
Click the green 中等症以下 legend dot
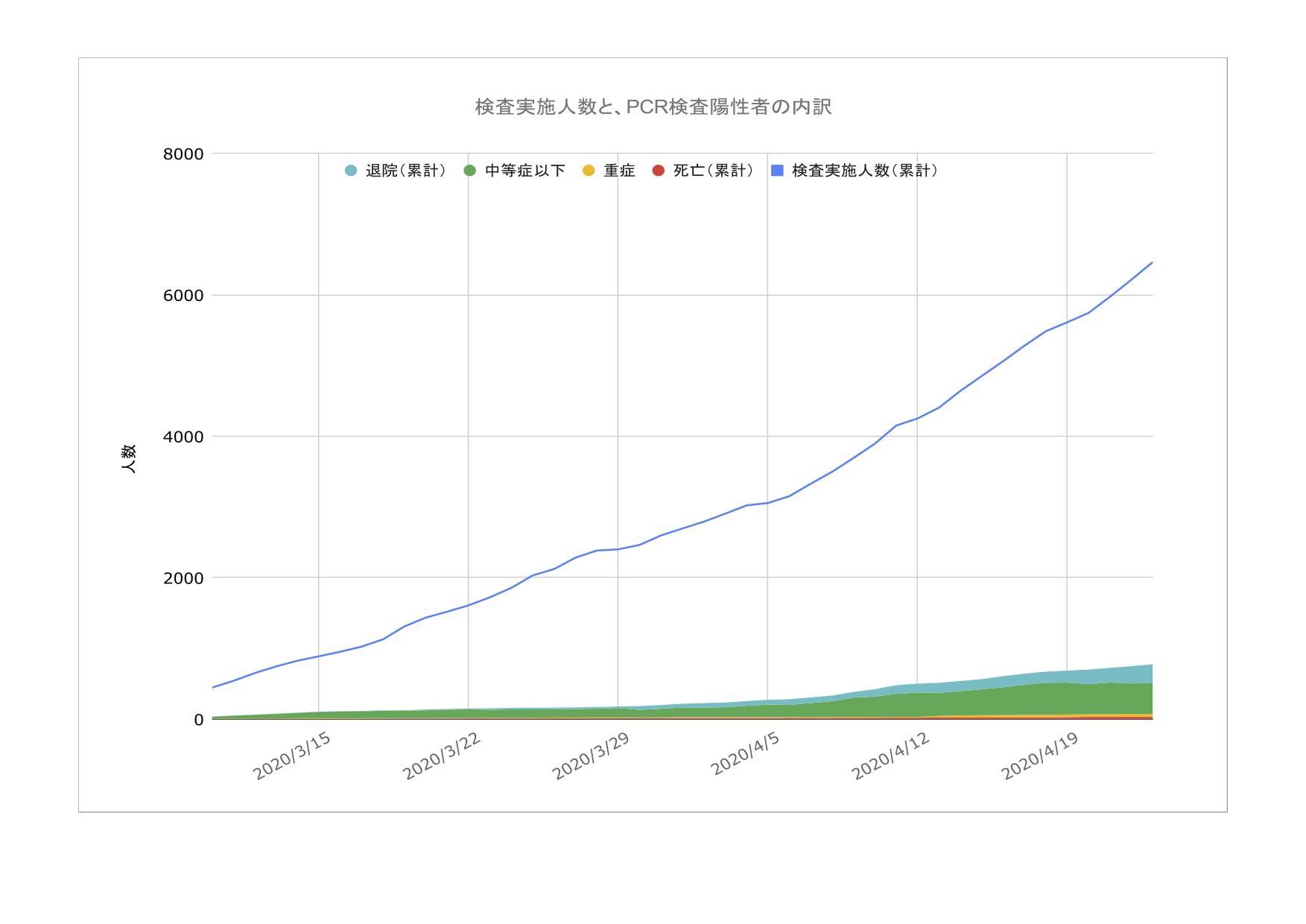pos(470,171)
